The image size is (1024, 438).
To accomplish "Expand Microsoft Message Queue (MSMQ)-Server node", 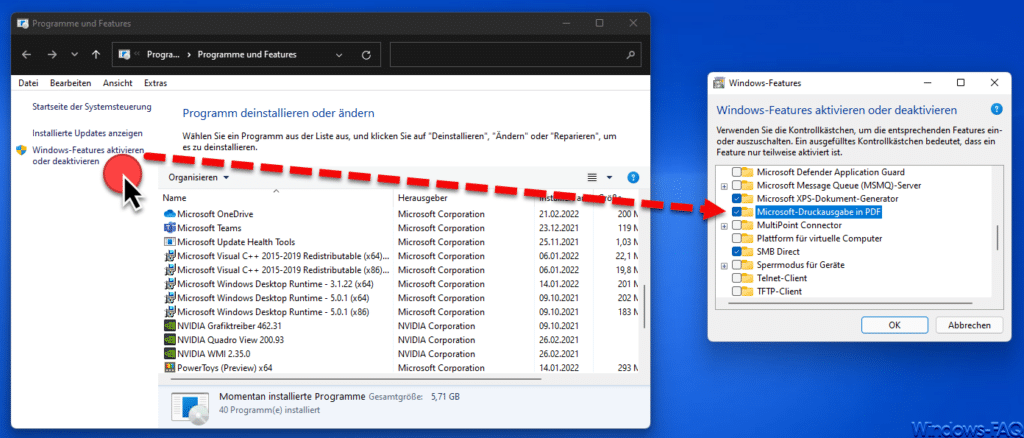I will click(x=724, y=186).
